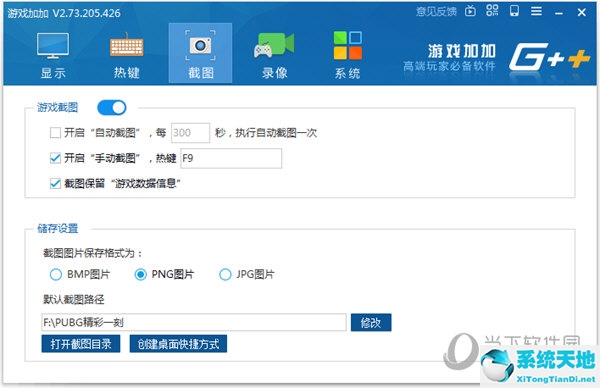Click the F9 hotkey input field
600x388 pixels.
[231, 158]
